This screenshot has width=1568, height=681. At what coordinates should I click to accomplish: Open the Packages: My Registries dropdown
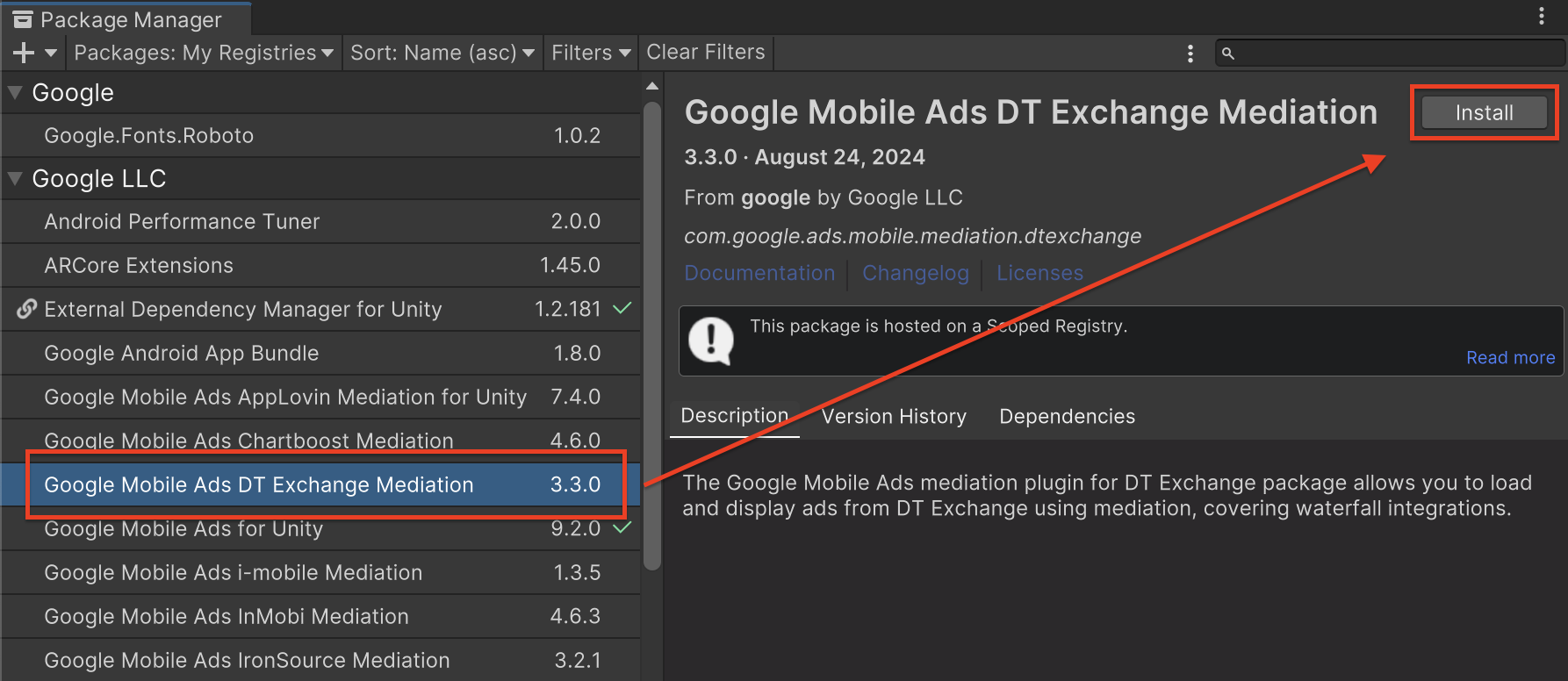204,54
